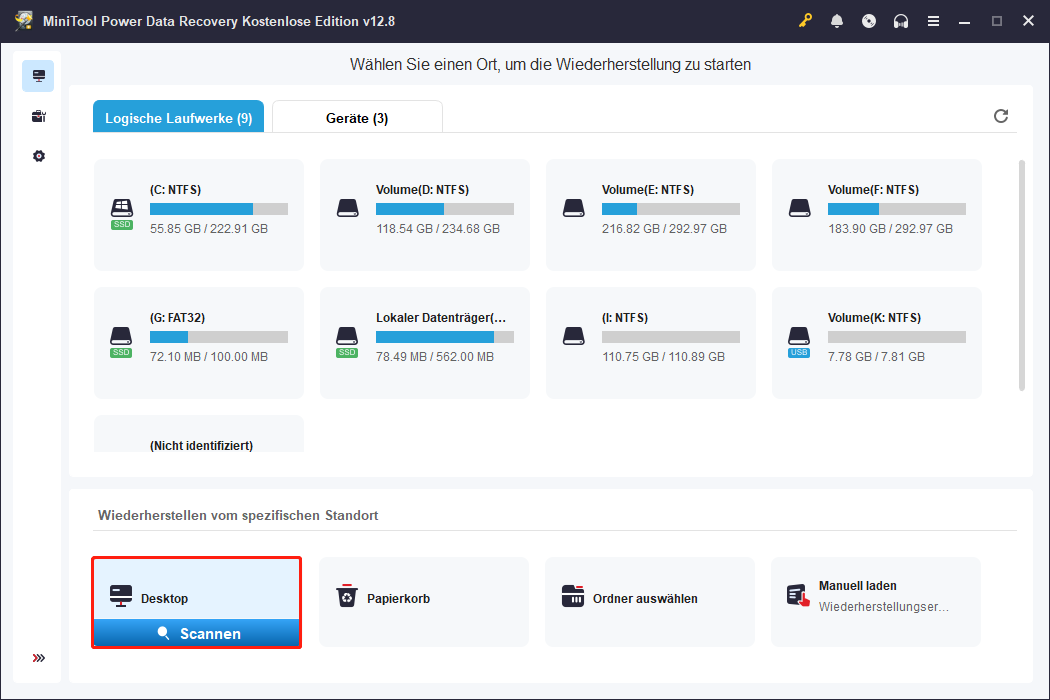Open the hamburger menu

[x=933, y=20]
